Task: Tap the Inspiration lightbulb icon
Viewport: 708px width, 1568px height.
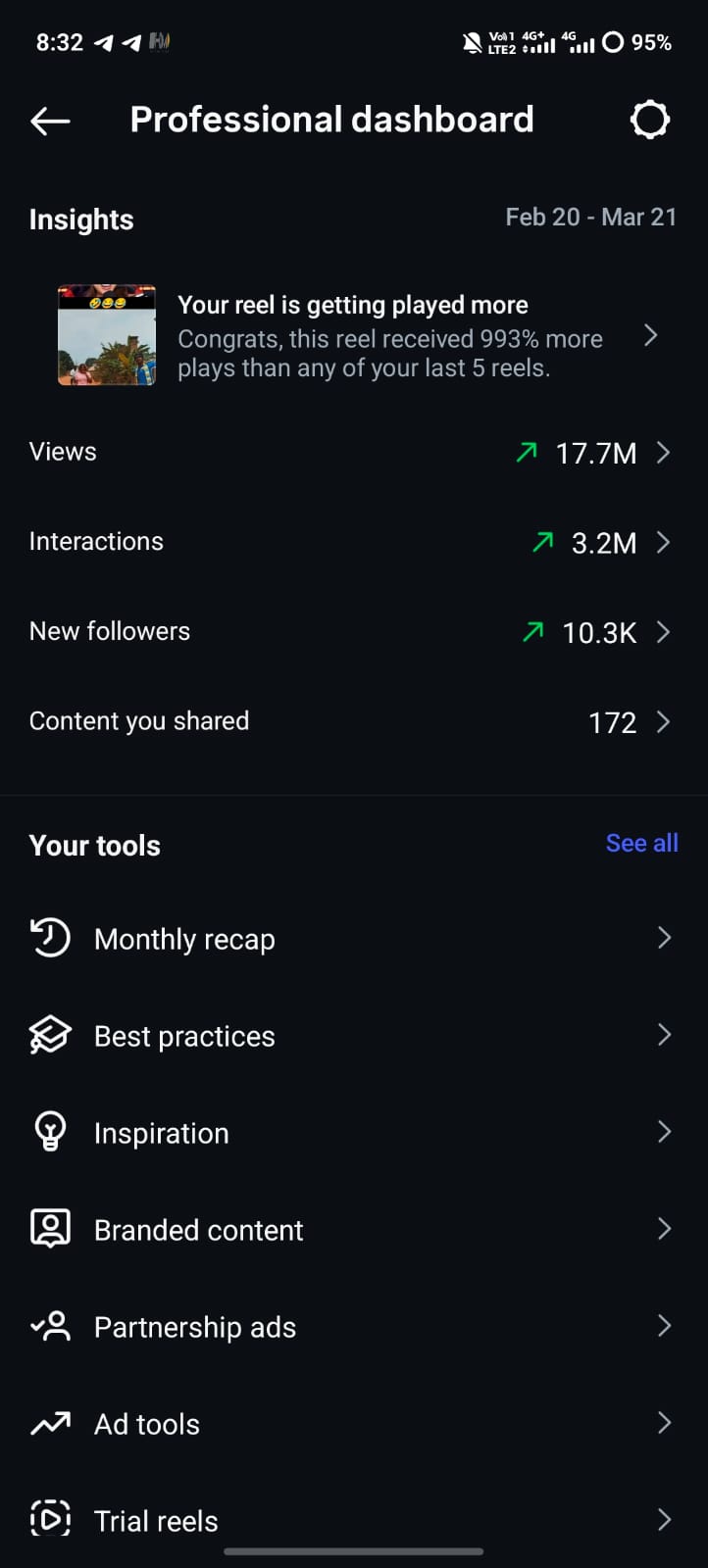Action: 50,1132
